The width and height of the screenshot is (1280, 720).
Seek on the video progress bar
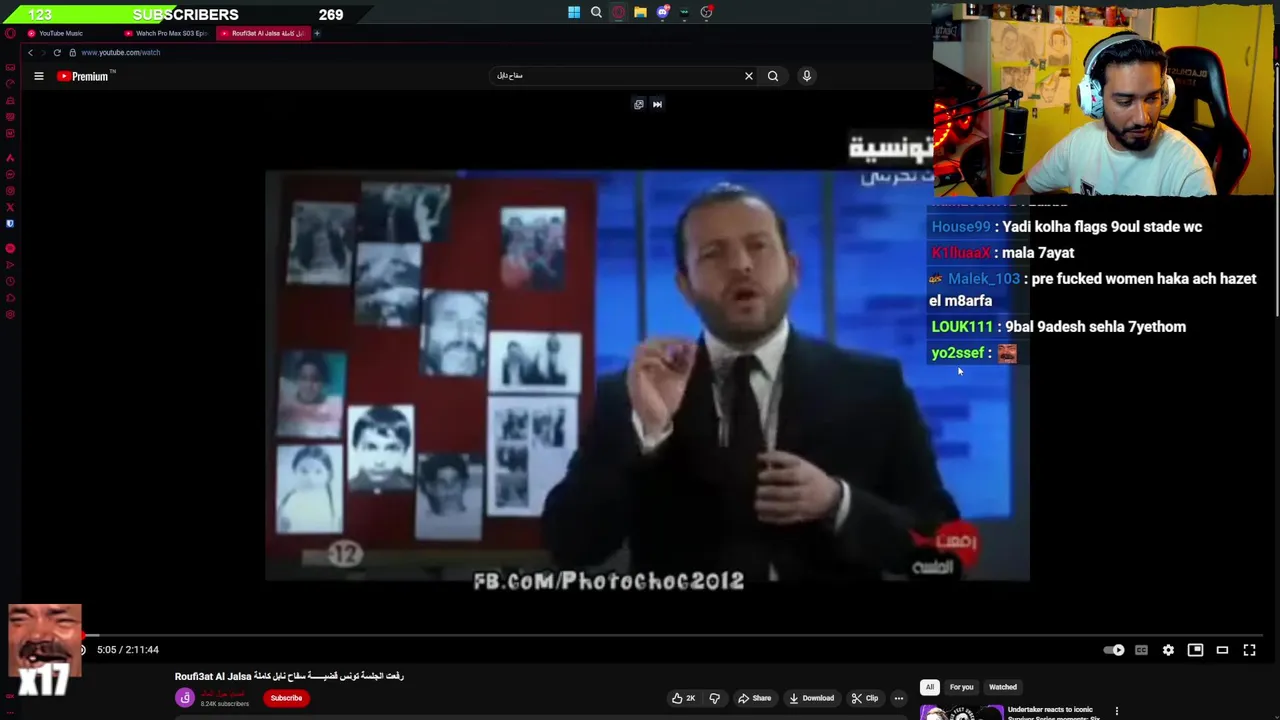tap(672, 635)
